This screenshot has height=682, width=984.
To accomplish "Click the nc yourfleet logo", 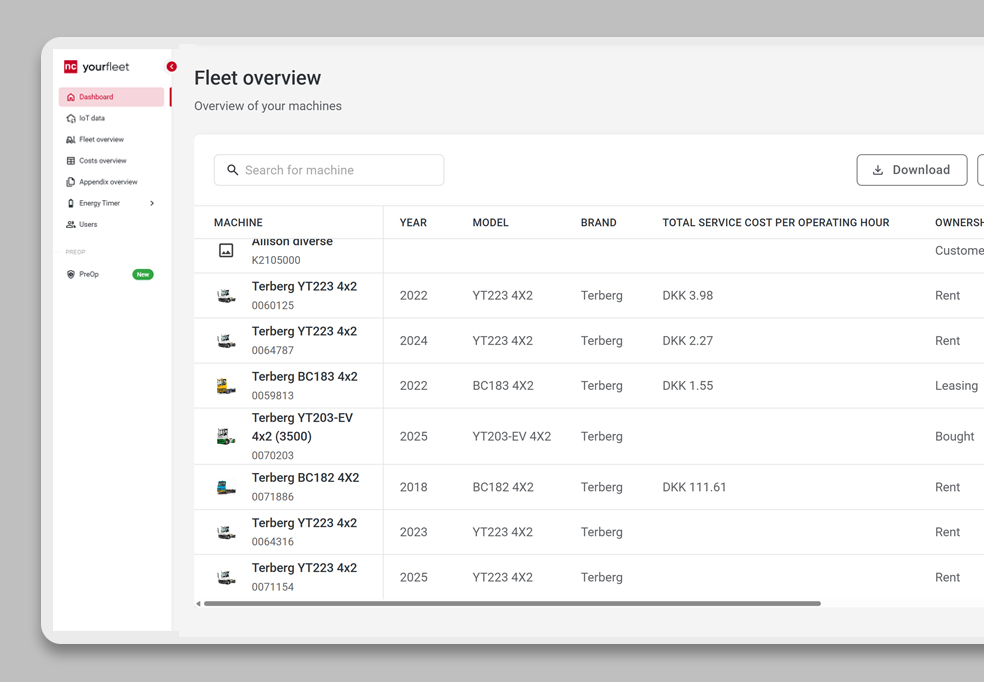I will pyautogui.click(x=97, y=67).
